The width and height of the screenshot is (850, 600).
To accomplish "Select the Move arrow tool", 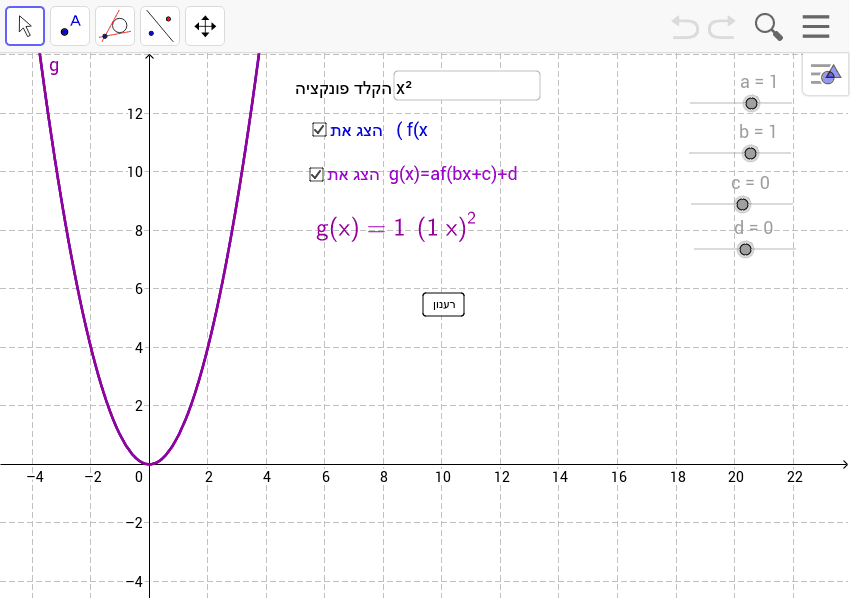I will [25, 26].
